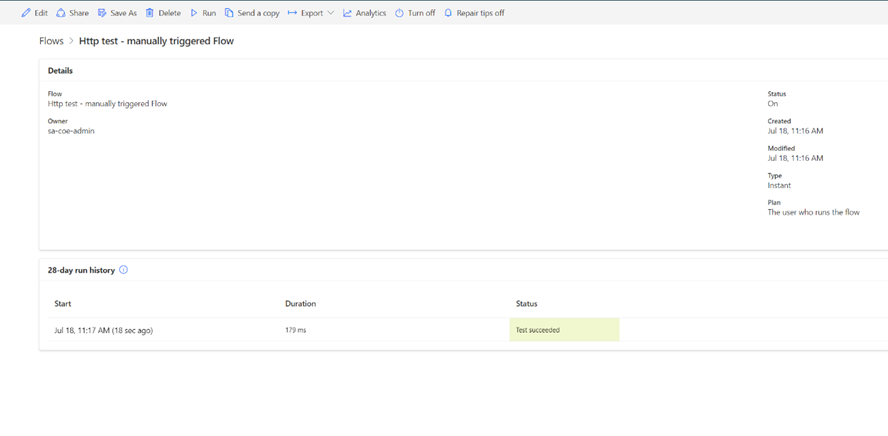Screen dimensions: 888x436
Task: Click the Save As icon
Action: [102, 13]
